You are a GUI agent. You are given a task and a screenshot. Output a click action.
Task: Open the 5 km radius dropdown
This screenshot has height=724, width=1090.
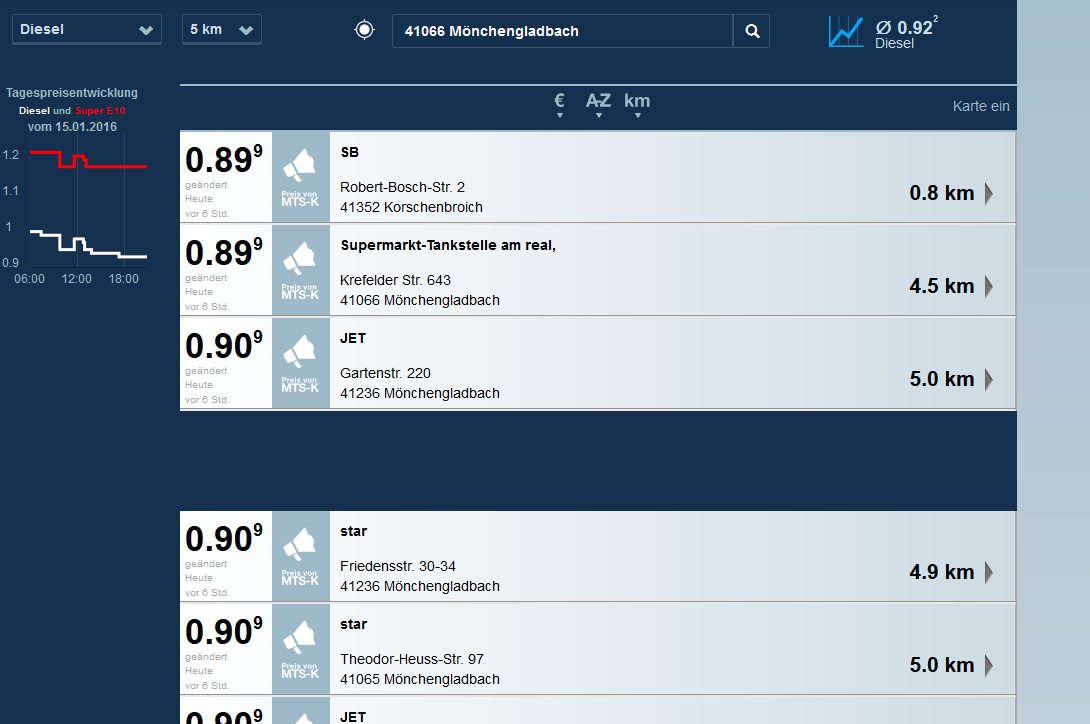(222, 29)
